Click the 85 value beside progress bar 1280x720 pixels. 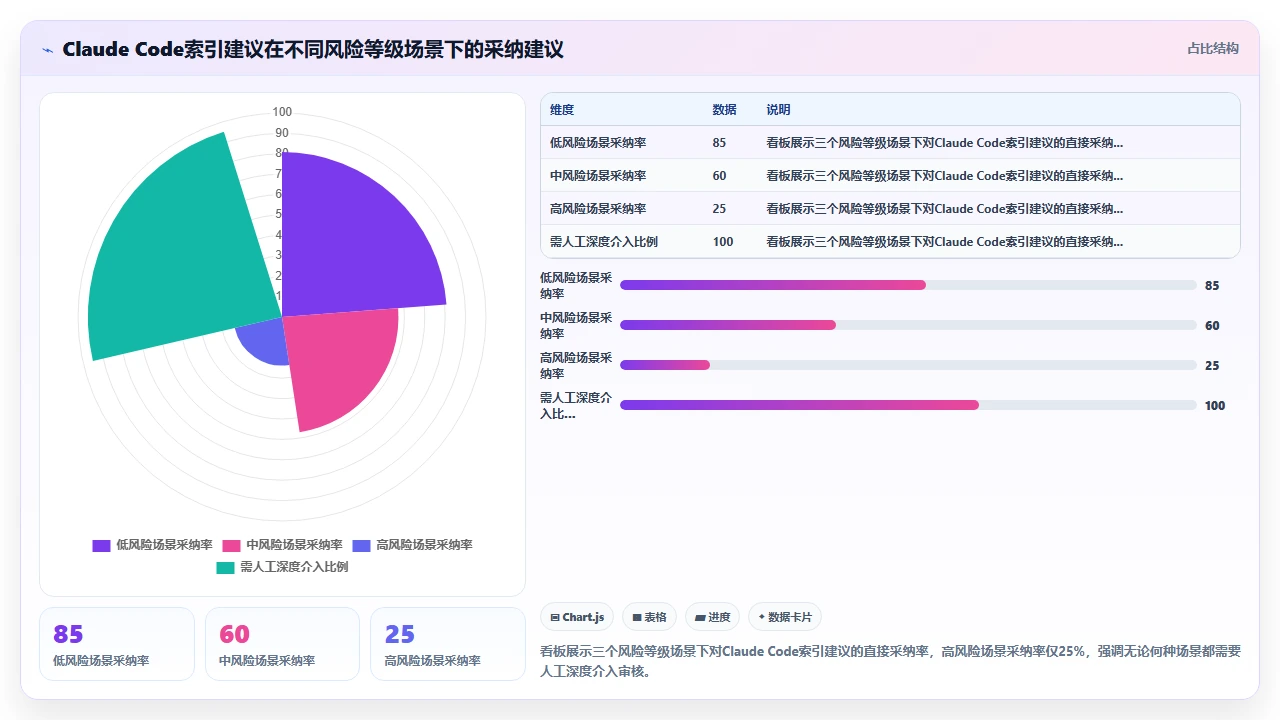[1212, 285]
